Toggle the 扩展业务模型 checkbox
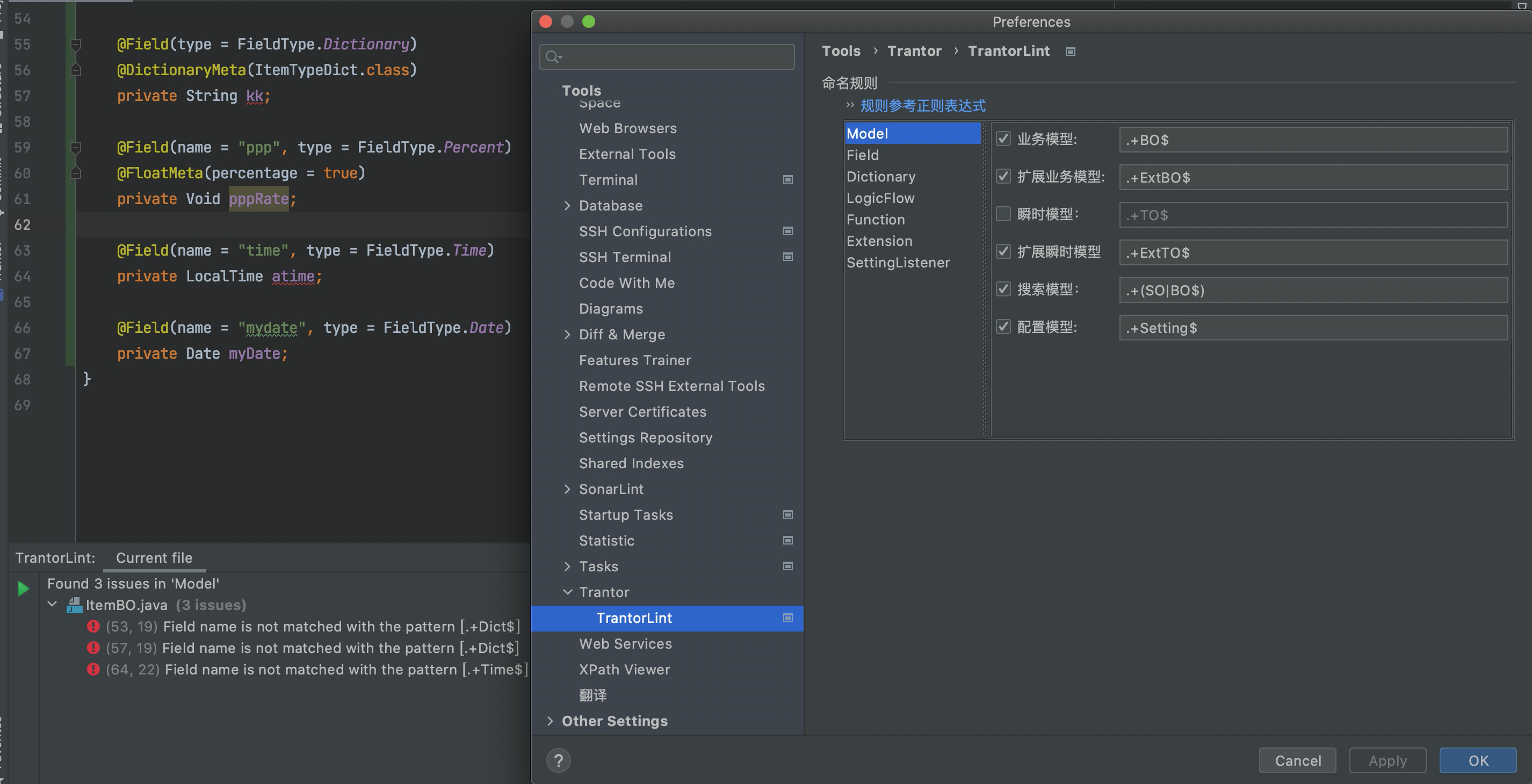1532x784 pixels. [1003, 177]
